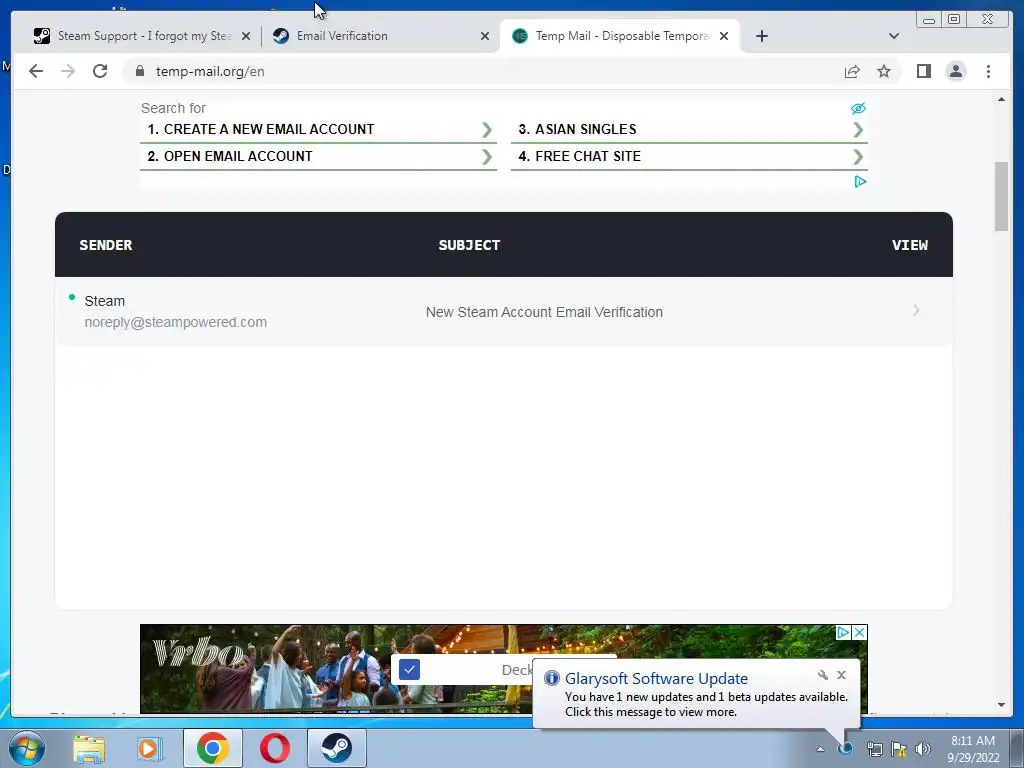Click the SUBJECT column header
The width and height of the screenshot is (1024, 768).
point(469,245)
